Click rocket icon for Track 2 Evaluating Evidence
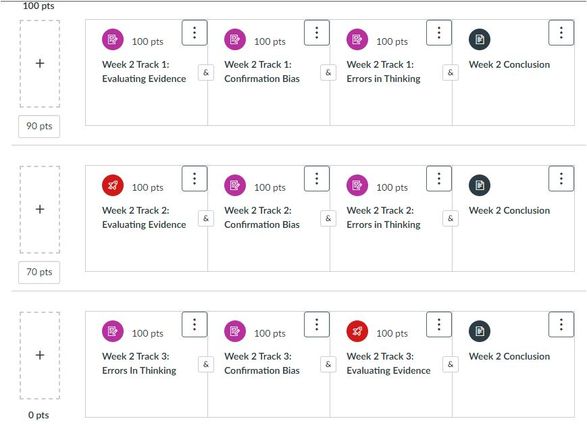587x424 pixels. (113, 185)
